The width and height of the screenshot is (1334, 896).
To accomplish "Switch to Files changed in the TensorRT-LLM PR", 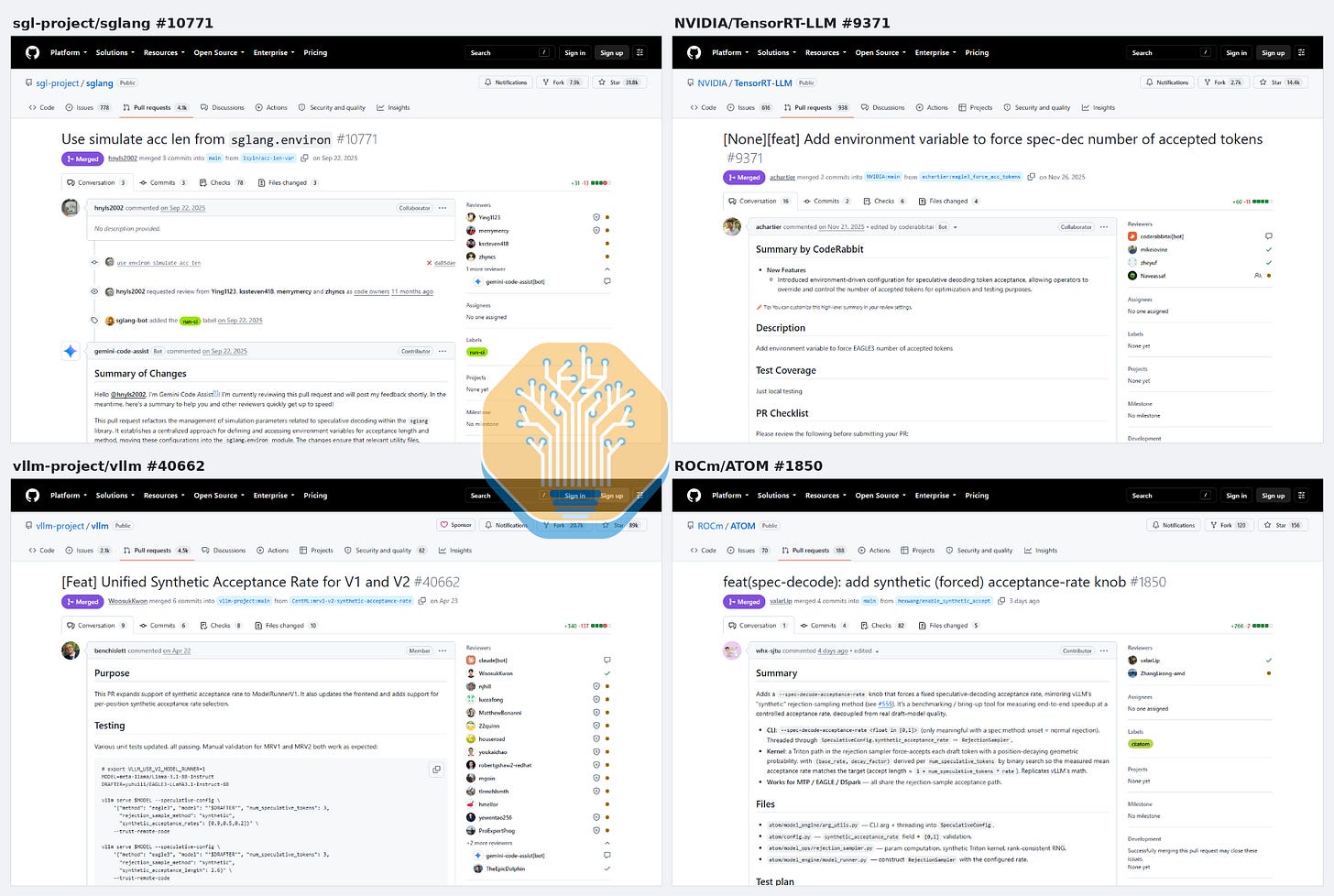I will click(948, 201).
